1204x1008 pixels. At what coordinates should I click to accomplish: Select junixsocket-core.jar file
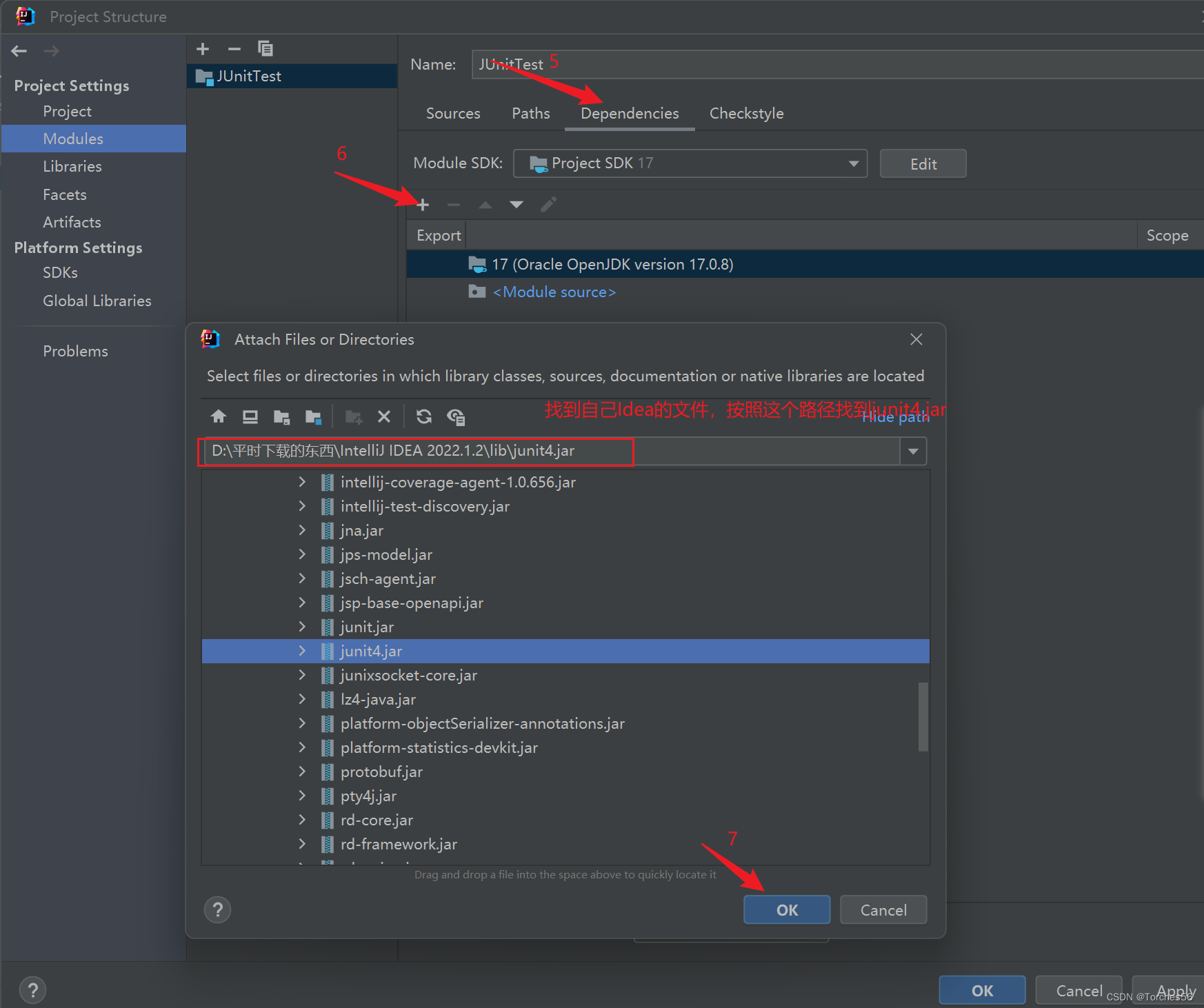point(565,675)
